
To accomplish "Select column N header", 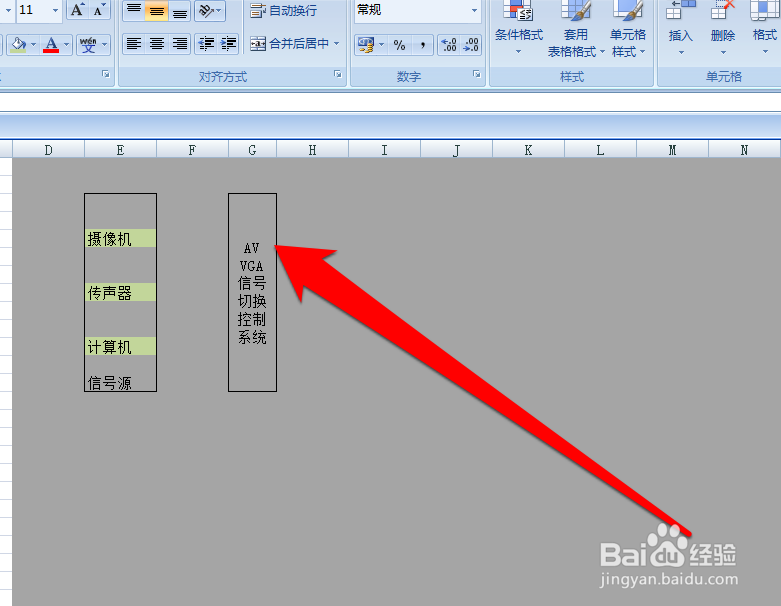I will point(744,150).
